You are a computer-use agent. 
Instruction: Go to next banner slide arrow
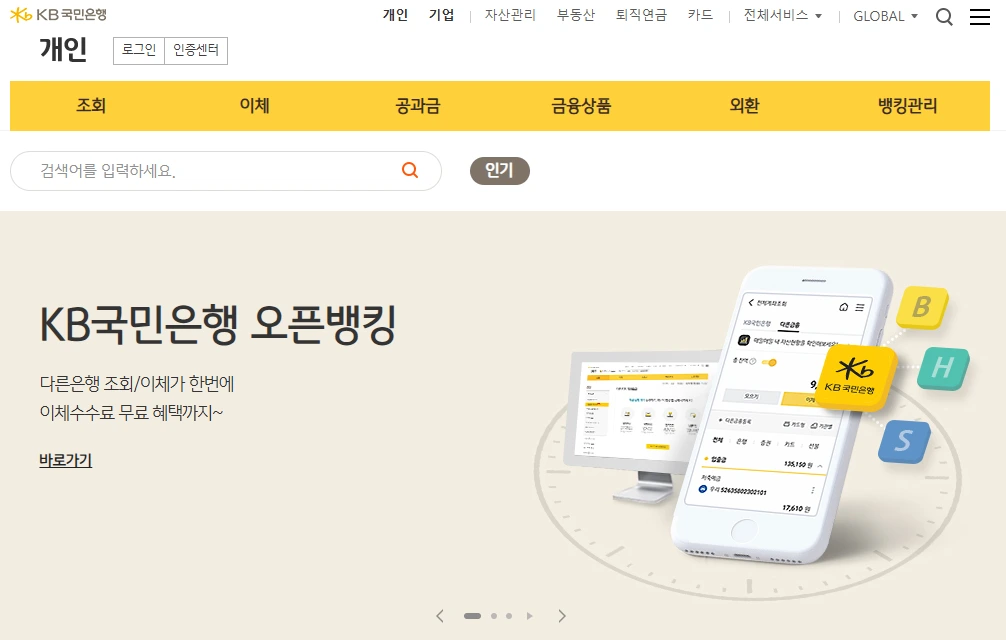point(562,616)
